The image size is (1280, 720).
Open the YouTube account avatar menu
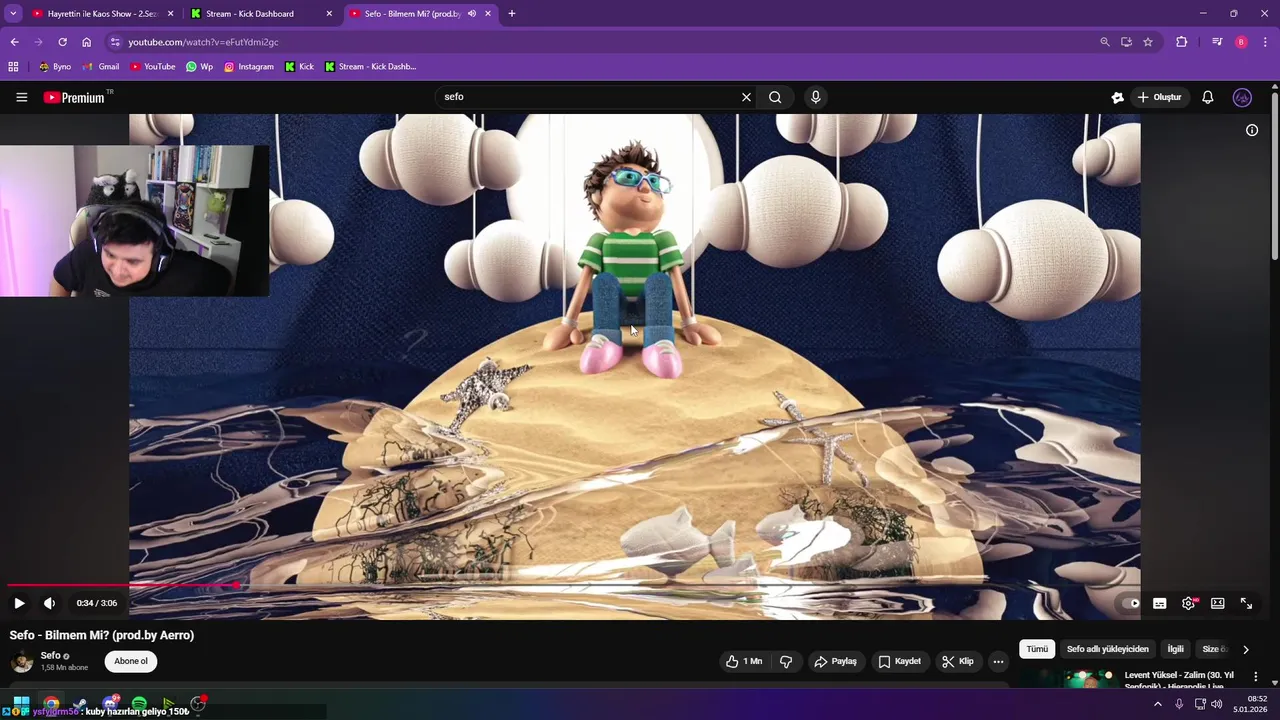(x=1242, y=97)
